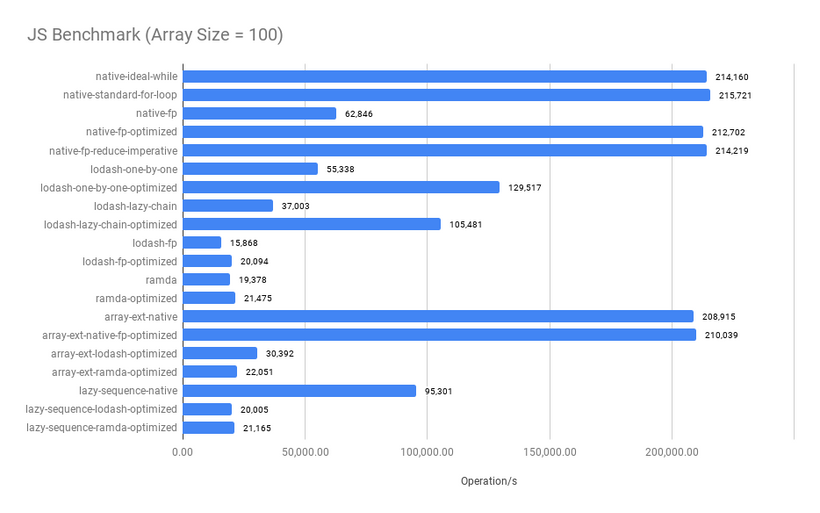Select the 20,005 data value

tap(254, 409)
